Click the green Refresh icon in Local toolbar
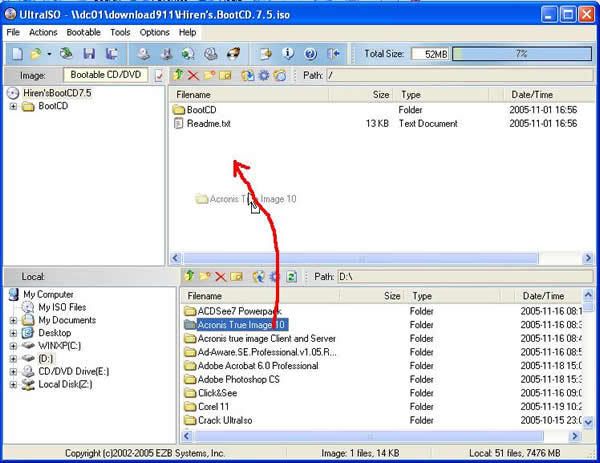This screenshot has height=463, width=600. tap(292, 277)
